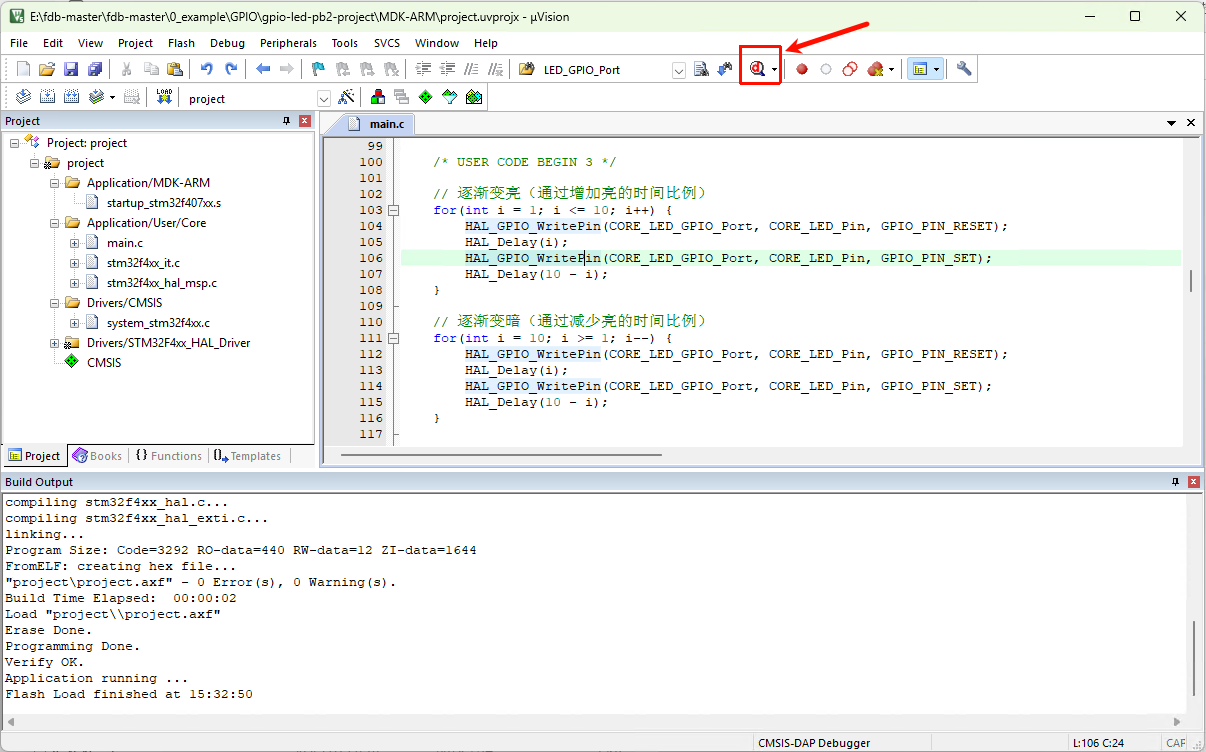Toggle bookmark with the flag icon
The height and width of the screenshot is (752, 1206).
point(318,69)
